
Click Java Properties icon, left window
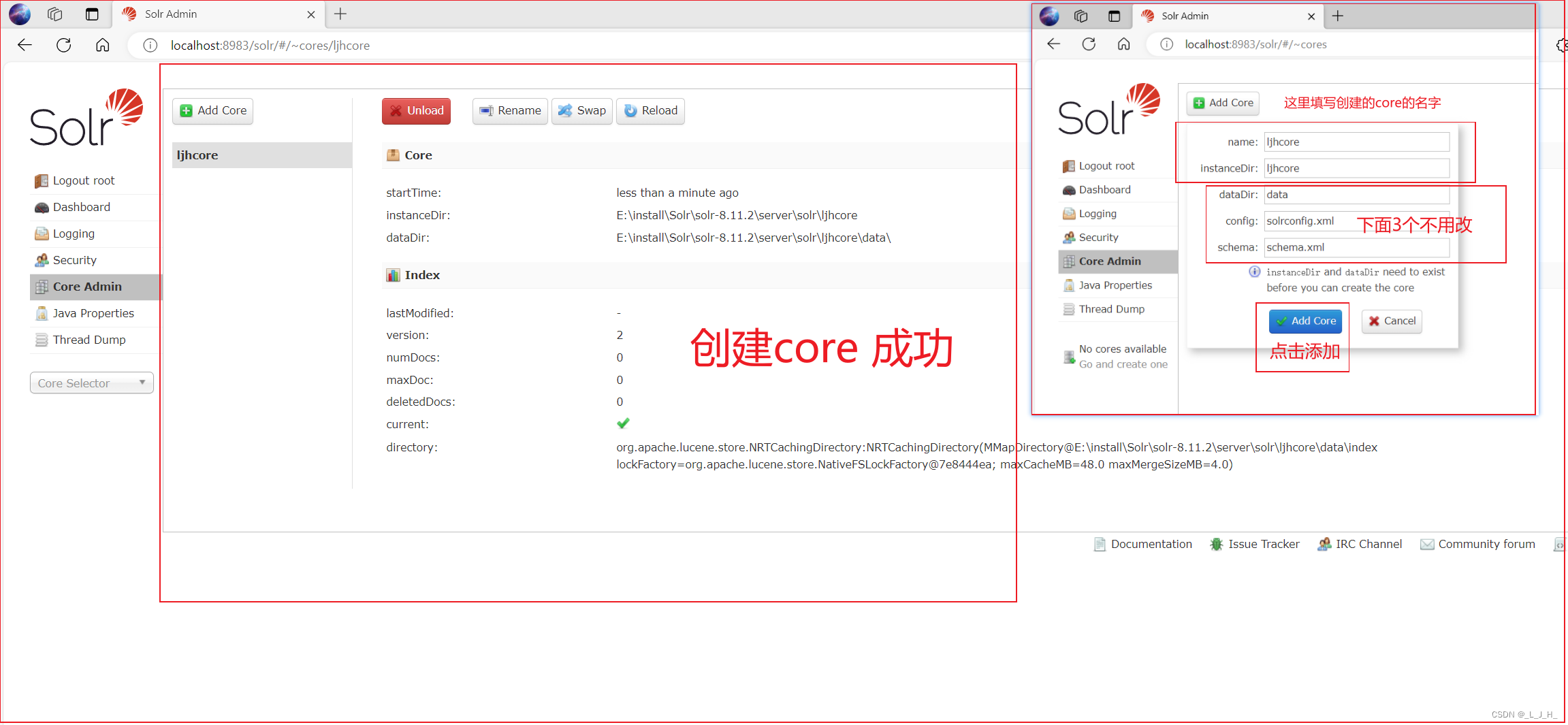(x=42, y=313)
